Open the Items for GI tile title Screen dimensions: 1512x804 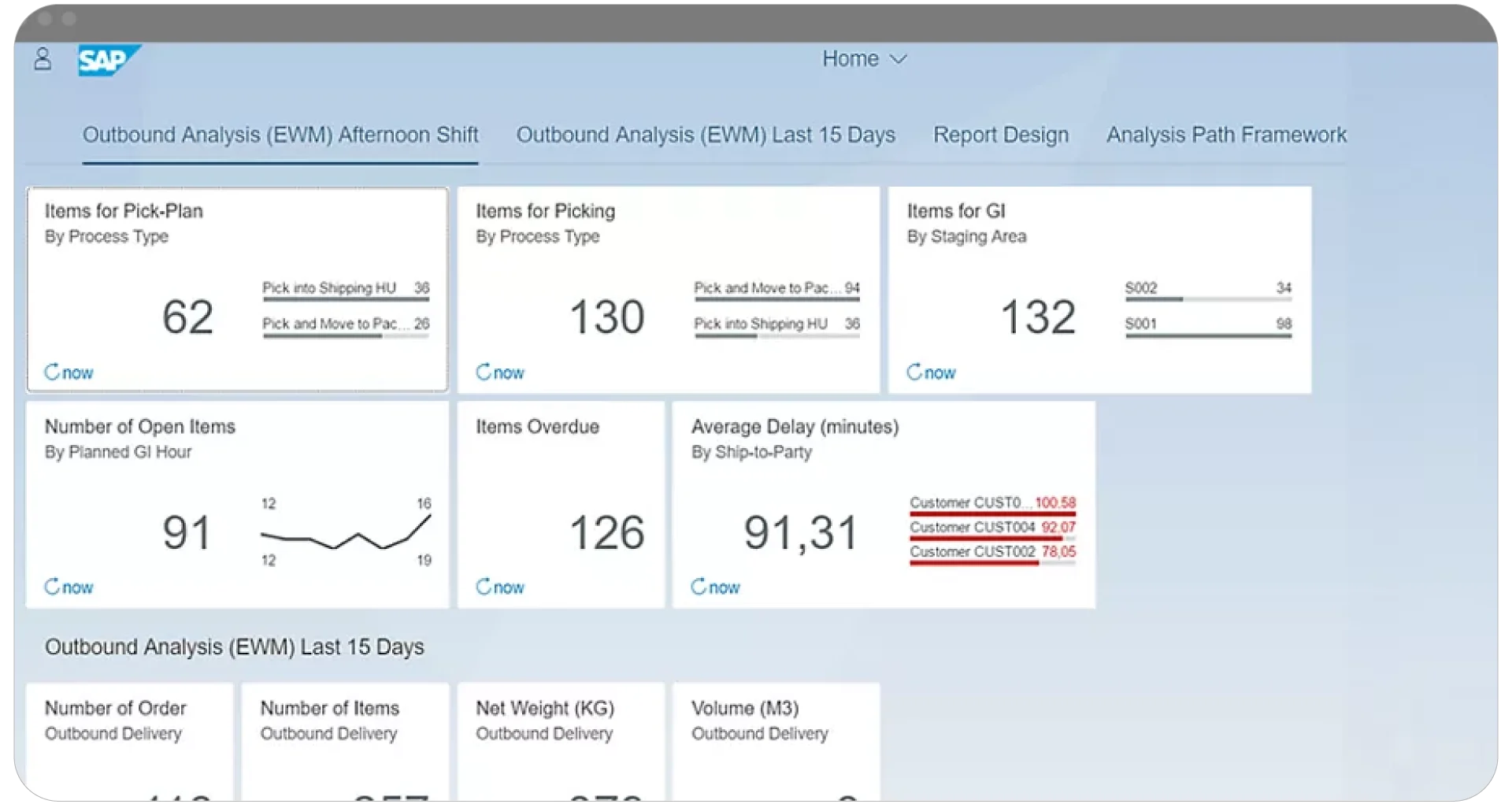(956, 211)
